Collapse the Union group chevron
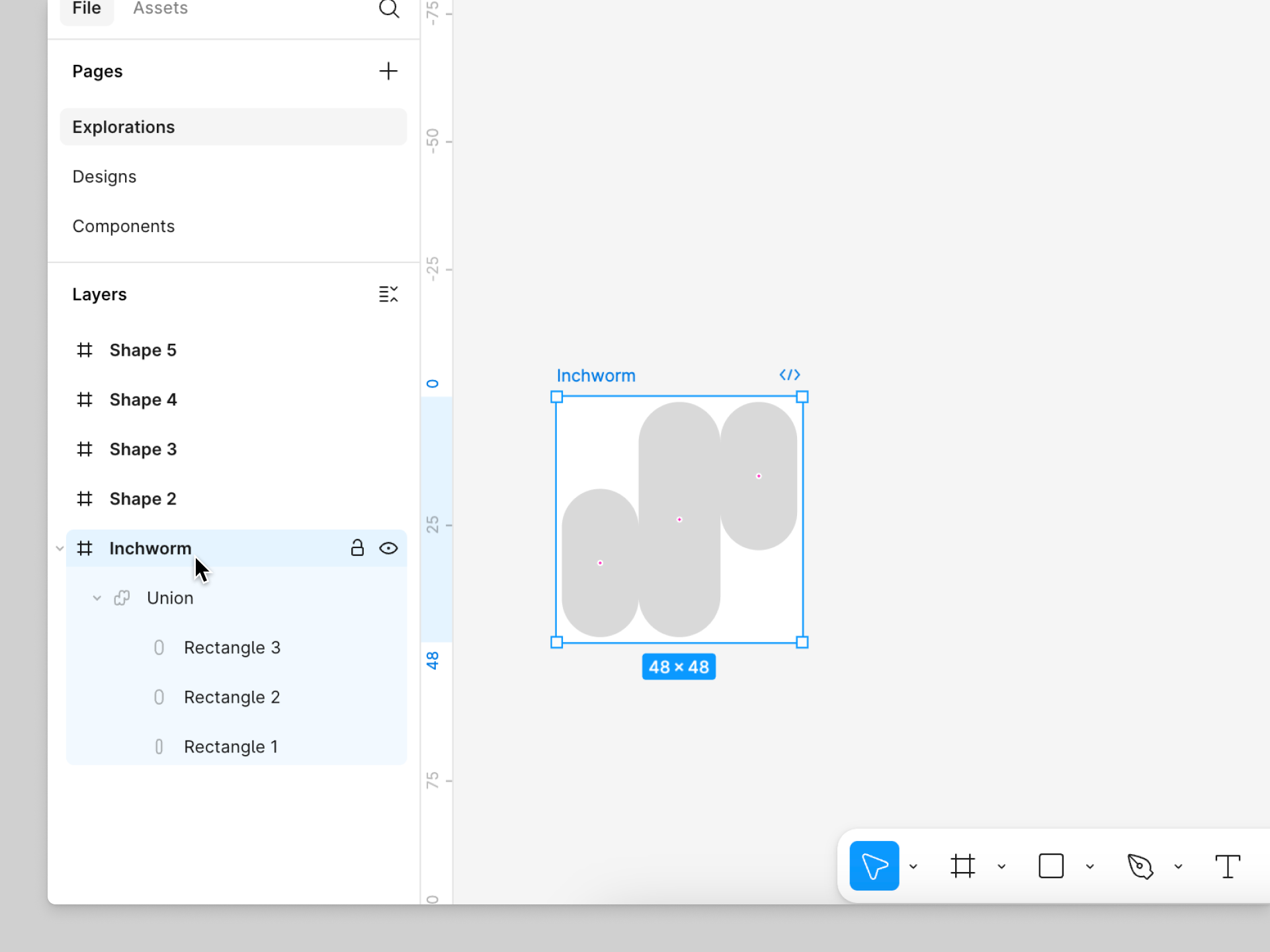1270x952 pixels. [x=97, y=598]
